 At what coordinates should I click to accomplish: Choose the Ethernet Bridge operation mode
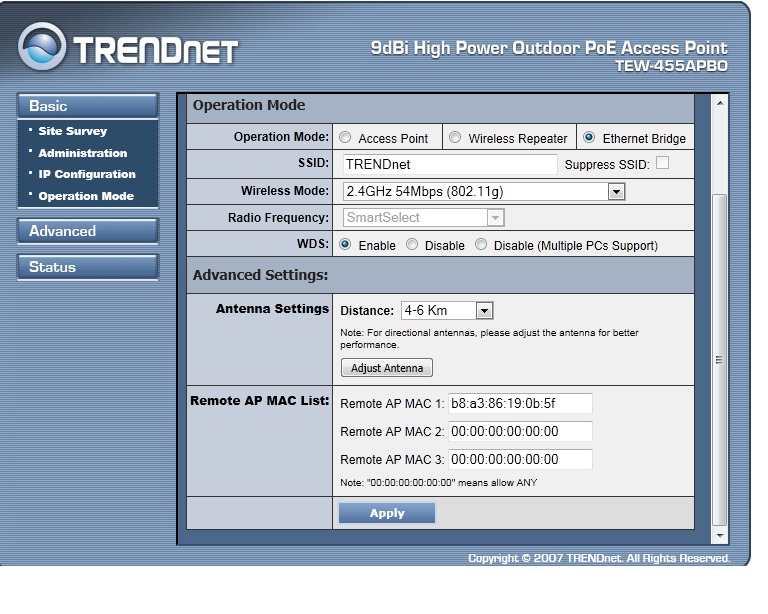click(x=589, y=139)
